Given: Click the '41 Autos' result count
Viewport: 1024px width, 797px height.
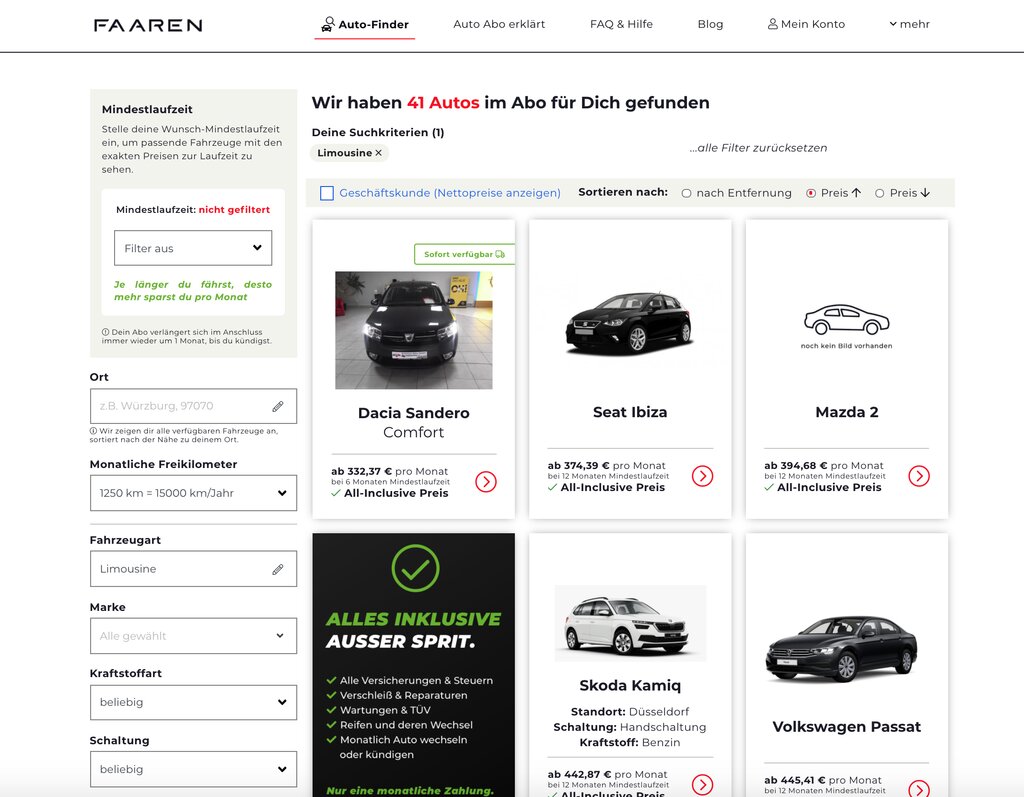Looking at the screenshot, I should (443, 103).
